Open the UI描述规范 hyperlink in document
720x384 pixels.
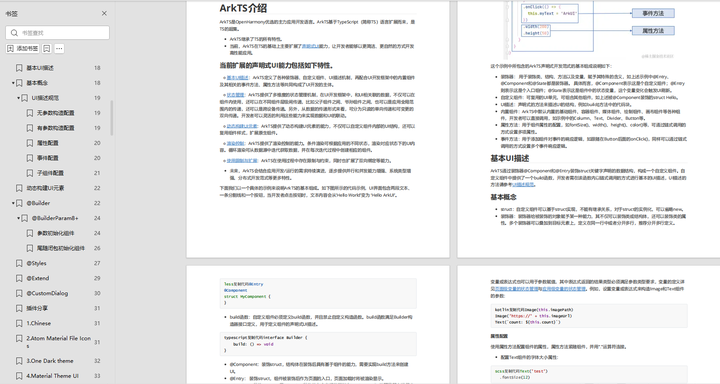point(523,184)
